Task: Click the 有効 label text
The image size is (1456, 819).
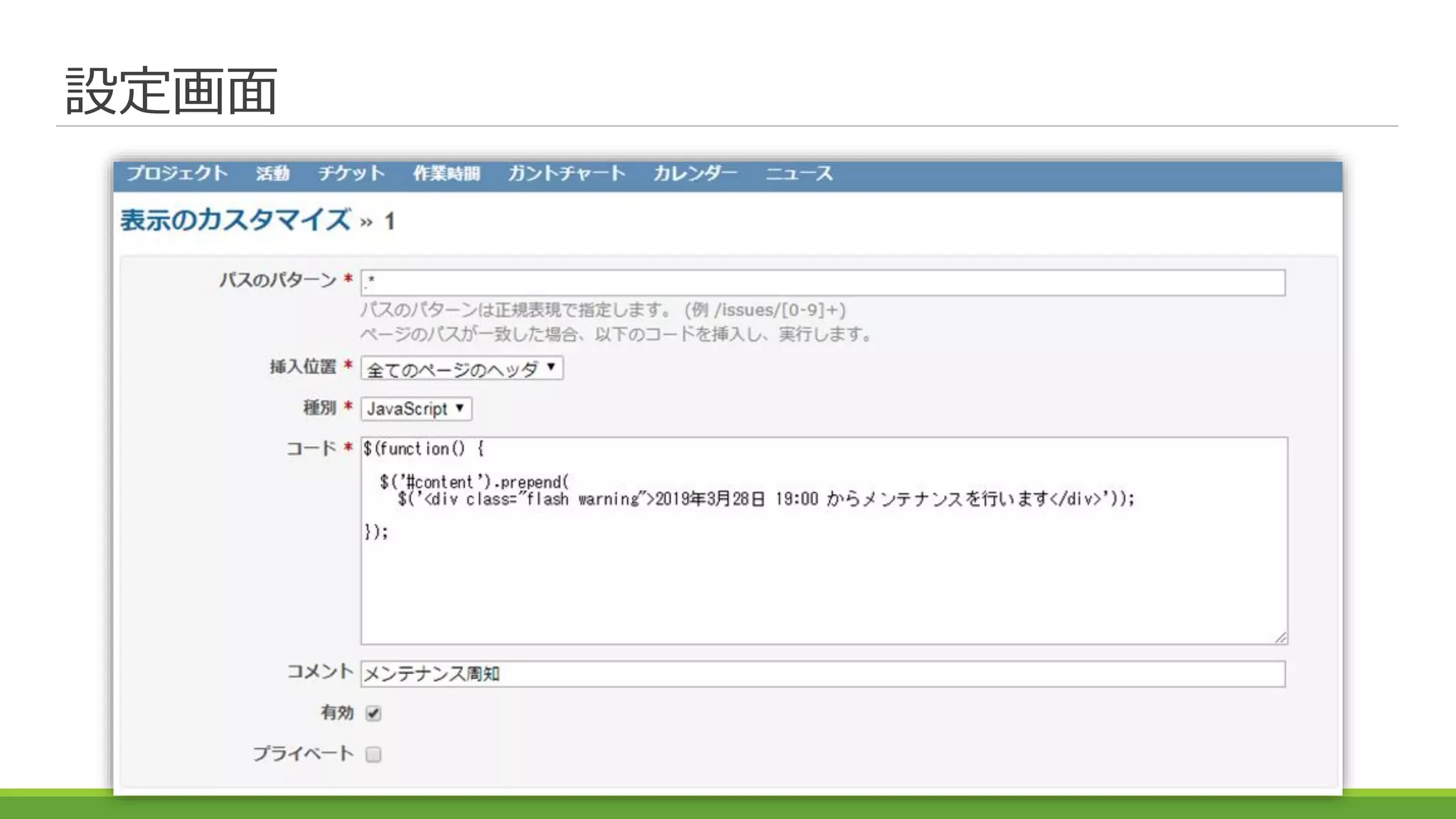Action: [337, 712]
